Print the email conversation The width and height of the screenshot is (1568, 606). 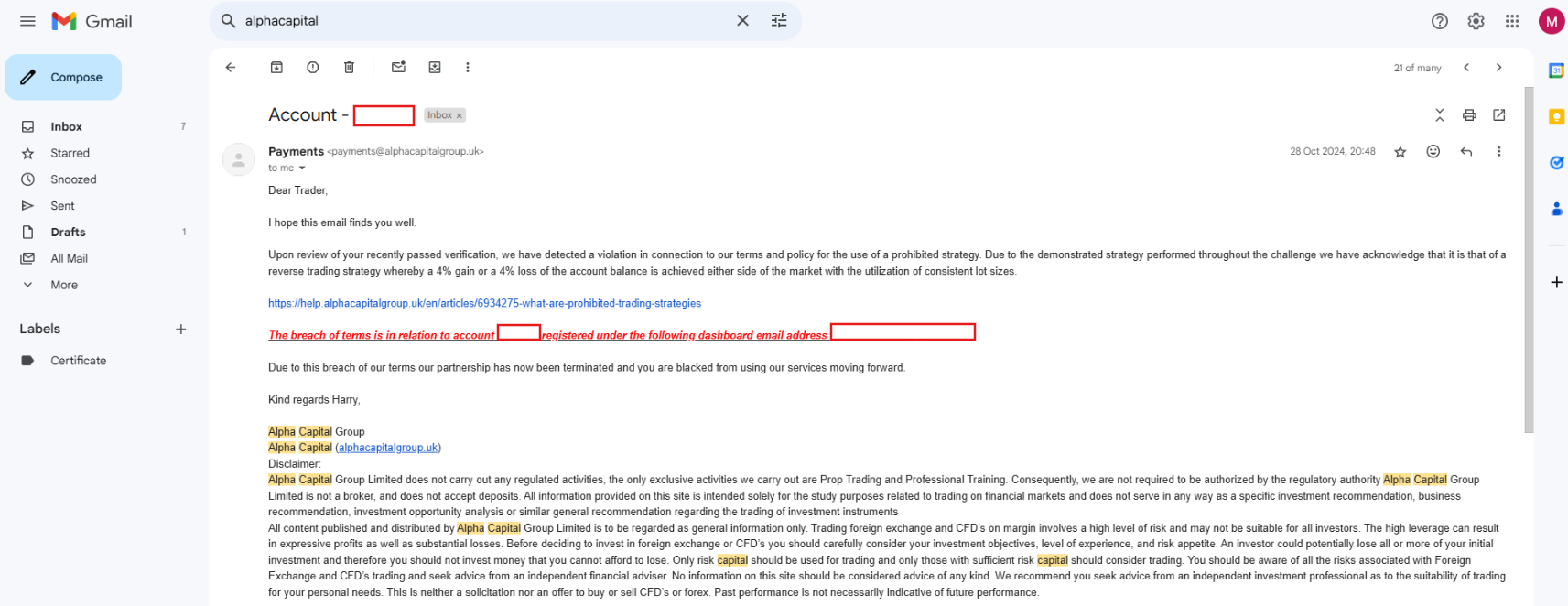point(1469,114)
